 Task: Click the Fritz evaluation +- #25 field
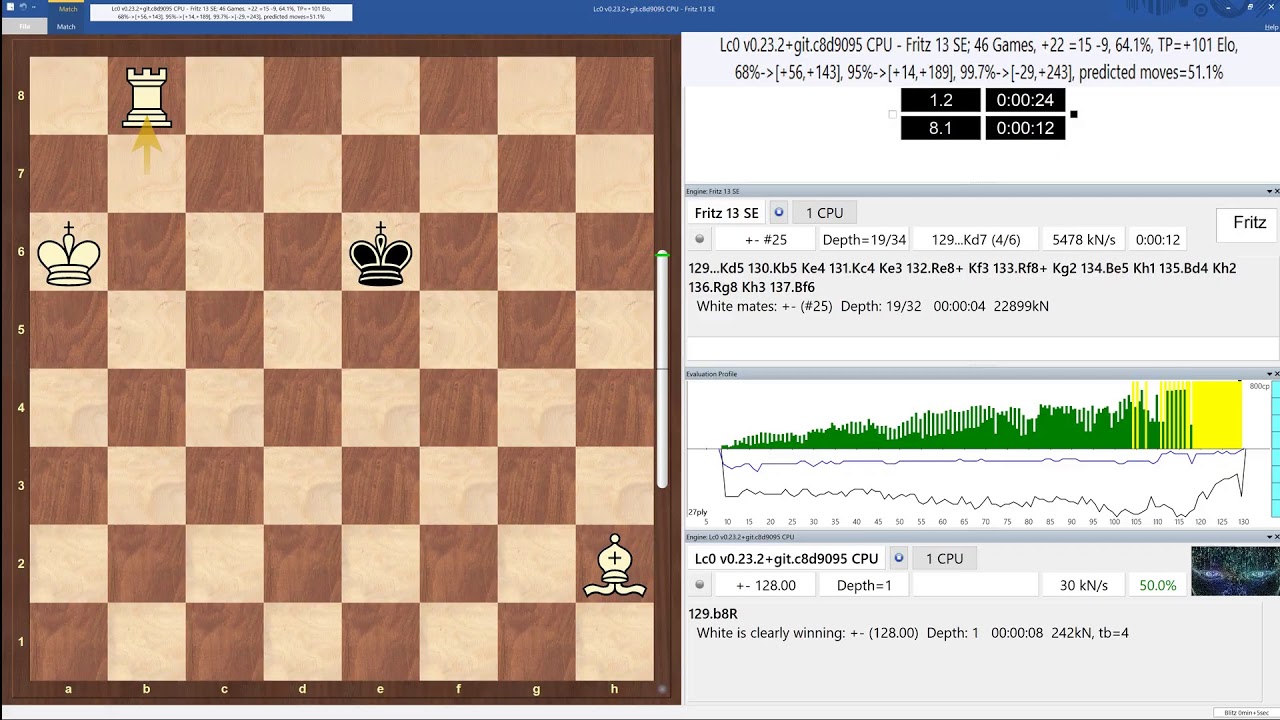pos(766,240)
